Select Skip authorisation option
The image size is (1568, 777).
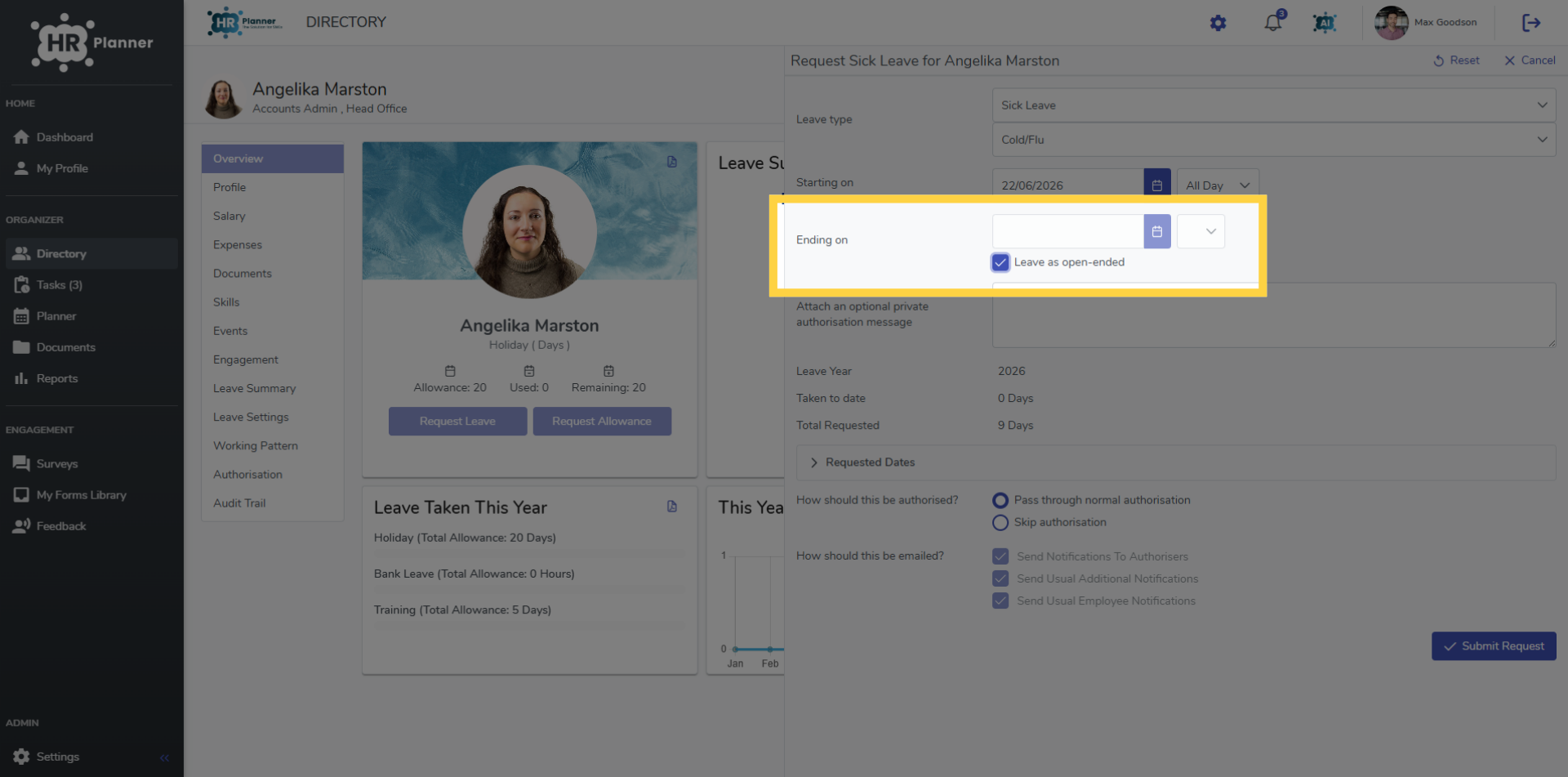click(1000, 522)
